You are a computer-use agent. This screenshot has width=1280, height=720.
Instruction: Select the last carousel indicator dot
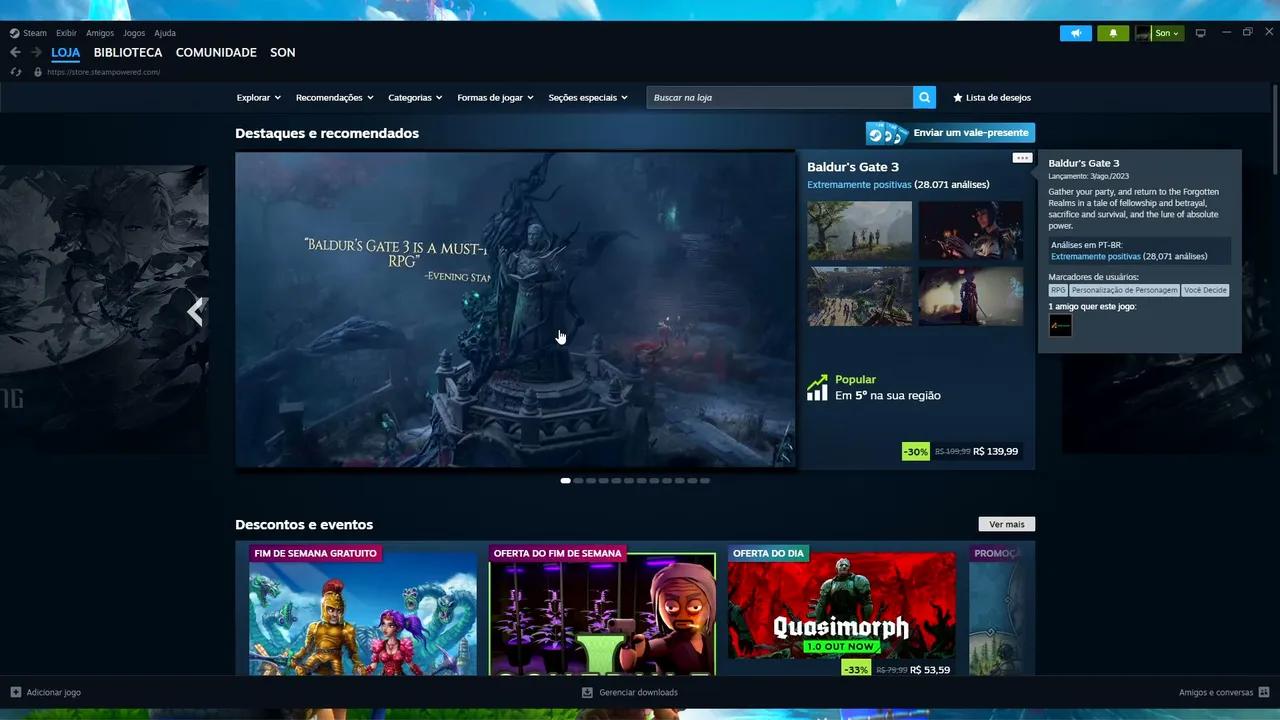705,481
